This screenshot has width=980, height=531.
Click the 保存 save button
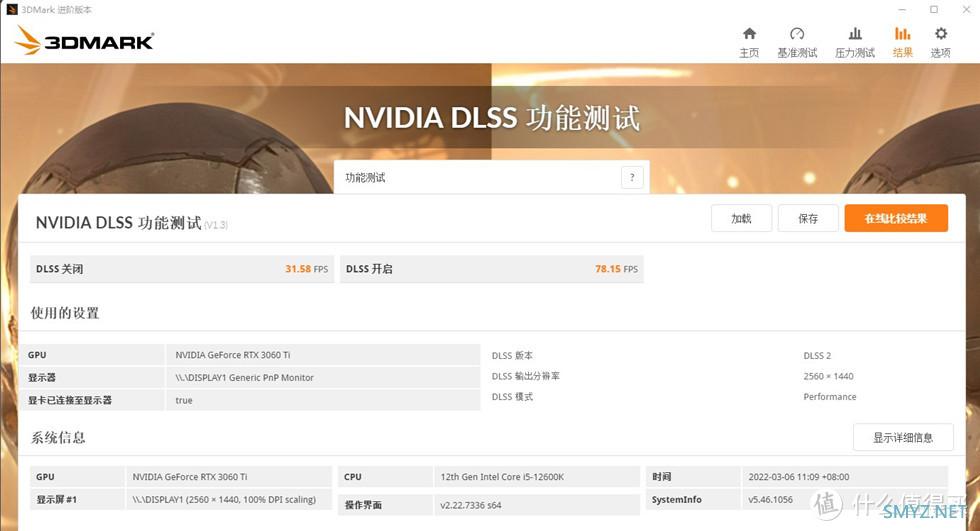(808, 219)
